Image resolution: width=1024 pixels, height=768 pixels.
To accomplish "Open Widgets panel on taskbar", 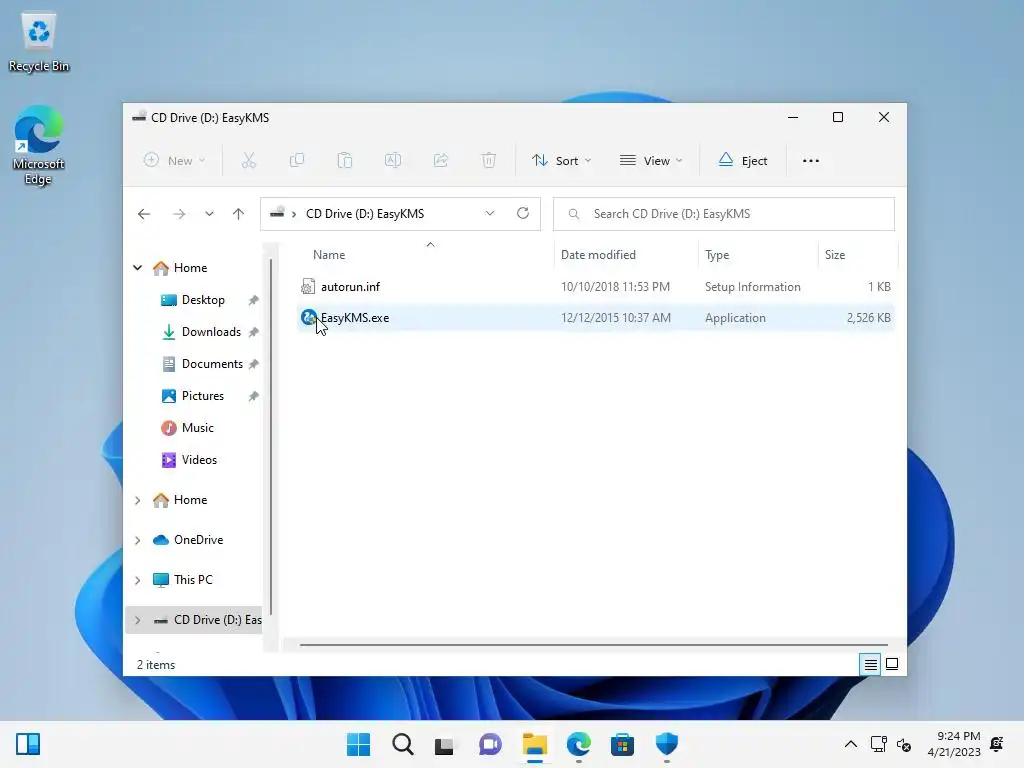I will [x=28, y=744].
